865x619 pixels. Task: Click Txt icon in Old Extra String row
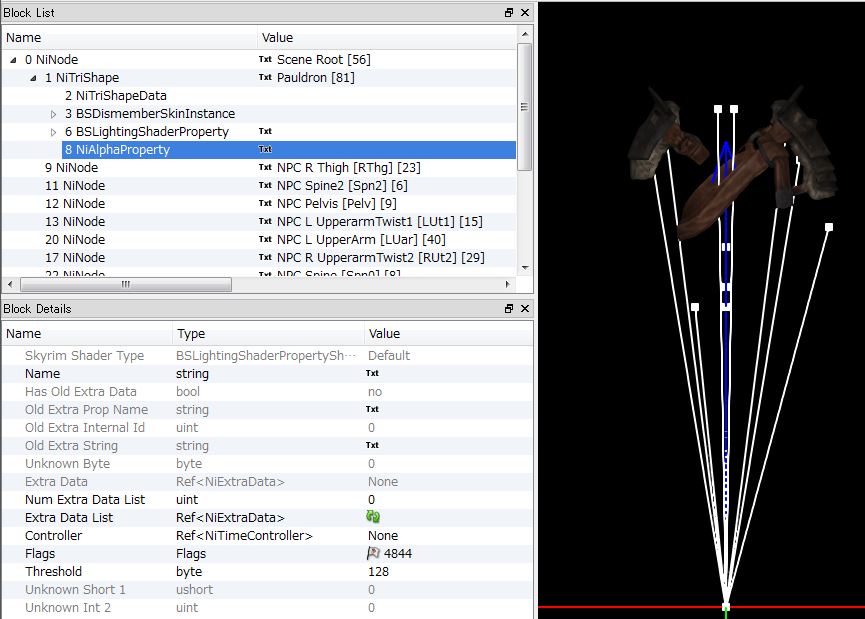click(372, 445)
